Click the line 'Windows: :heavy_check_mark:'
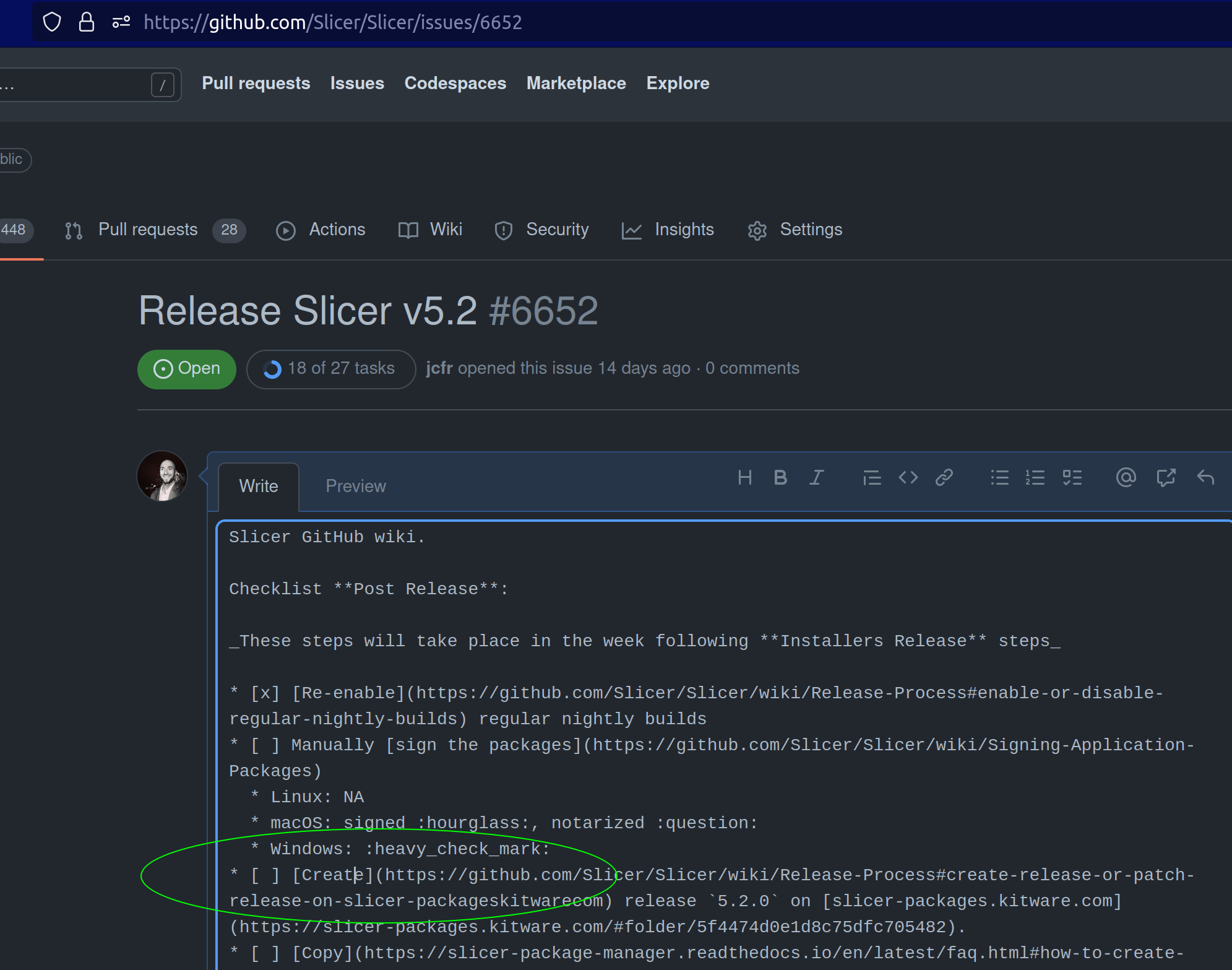Viewport: 1232px width, 970px height. [410, 849]
